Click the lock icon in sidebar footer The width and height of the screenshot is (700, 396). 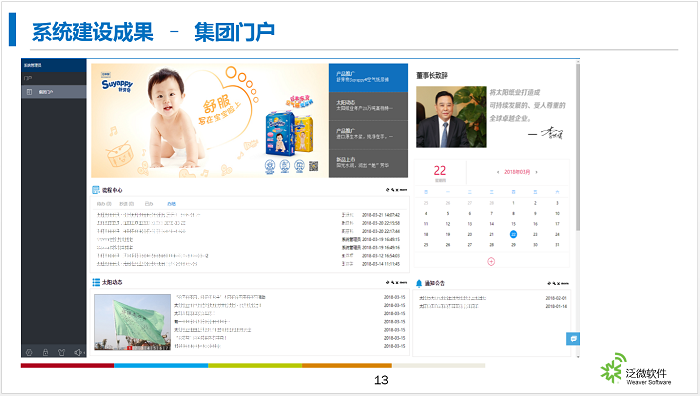tap(46, 352)
